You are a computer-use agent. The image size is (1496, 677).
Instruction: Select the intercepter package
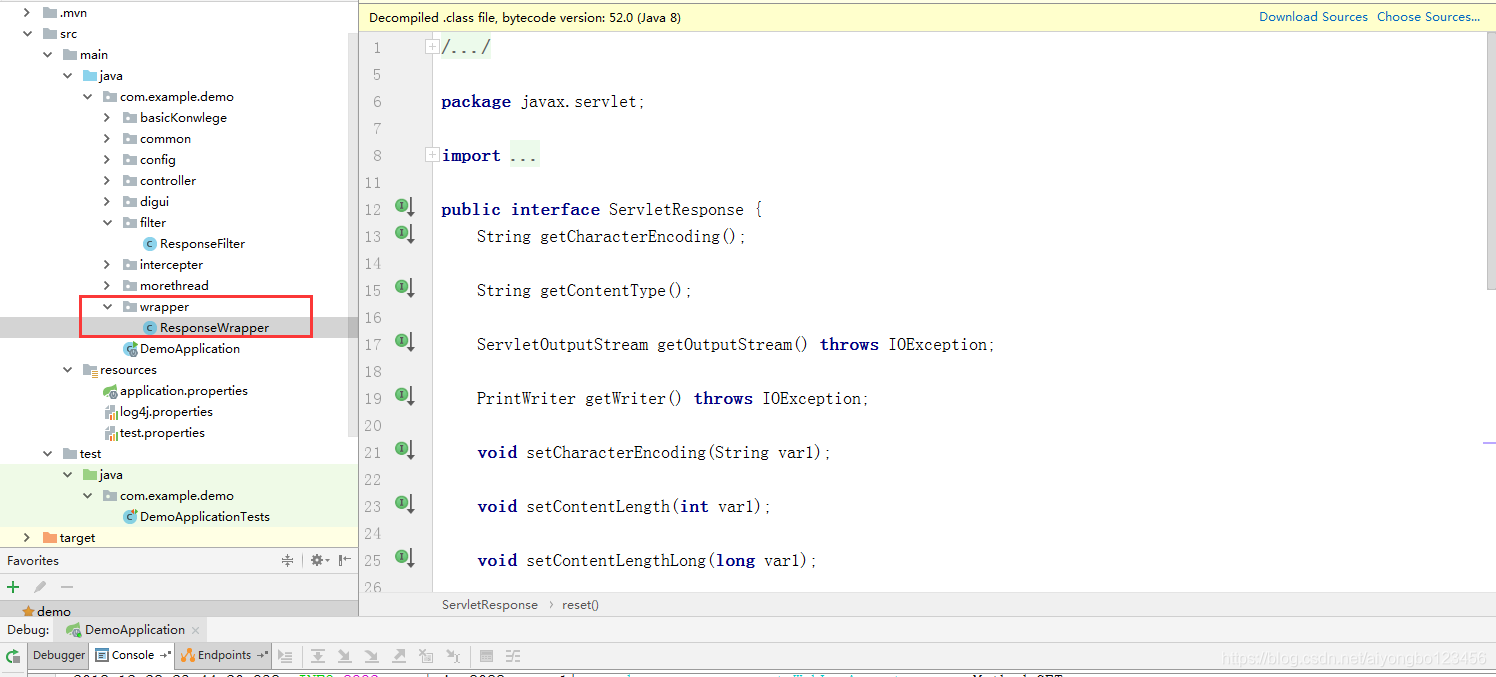(x=163, y=265)
